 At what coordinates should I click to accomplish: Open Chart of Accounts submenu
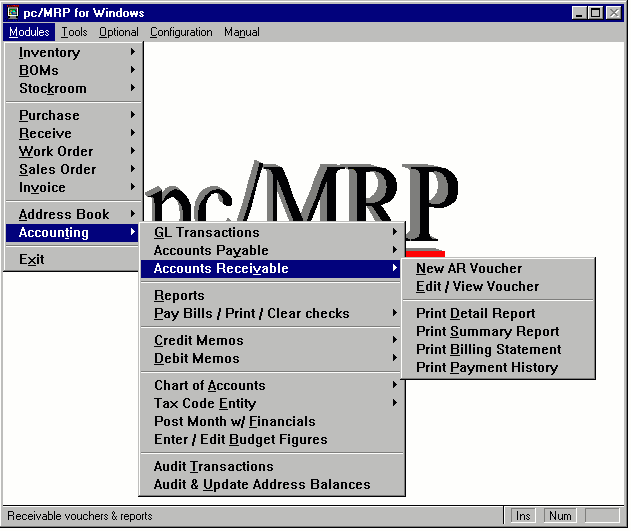tap(272, 385)
